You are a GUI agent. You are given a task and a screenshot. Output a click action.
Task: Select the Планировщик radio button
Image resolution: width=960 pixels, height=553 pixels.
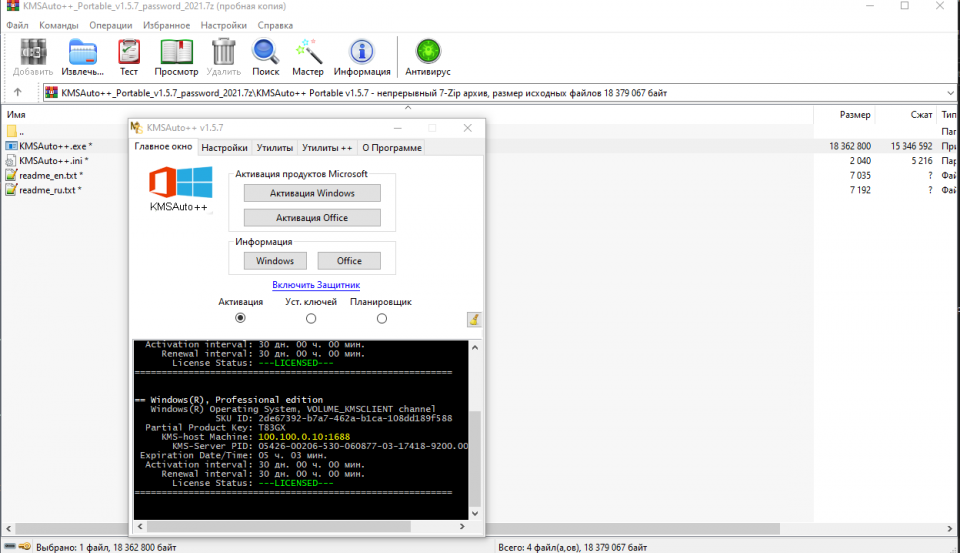pos(381,318)
